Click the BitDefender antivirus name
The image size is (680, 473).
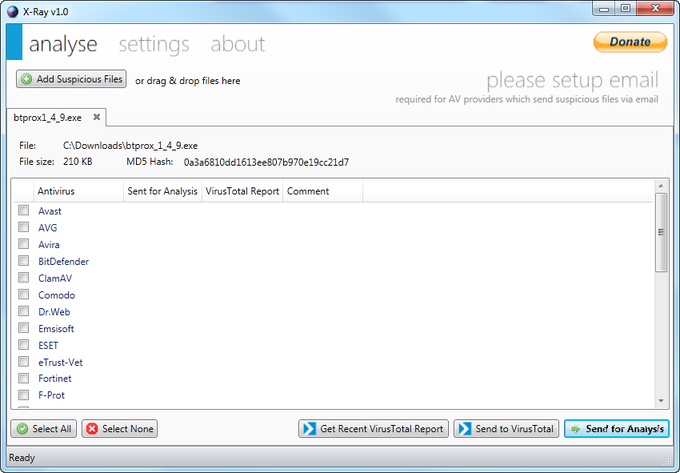63,261
